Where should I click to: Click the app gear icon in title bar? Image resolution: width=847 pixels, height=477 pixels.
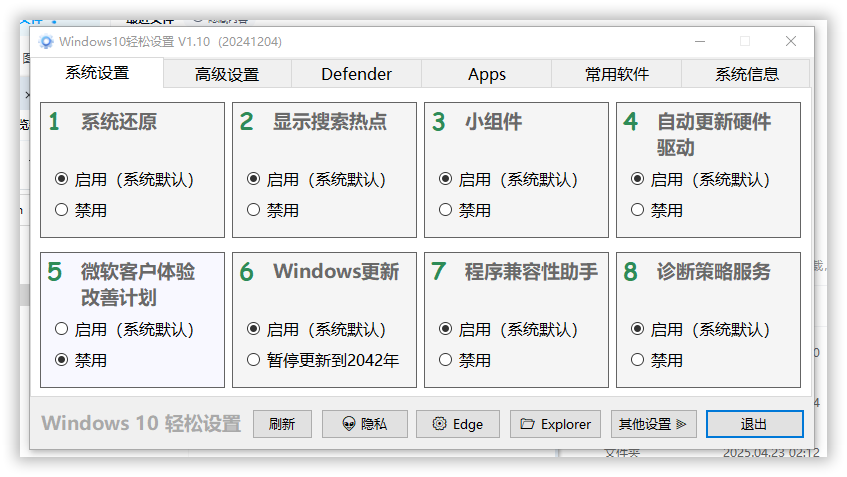[x=46, y=42]
